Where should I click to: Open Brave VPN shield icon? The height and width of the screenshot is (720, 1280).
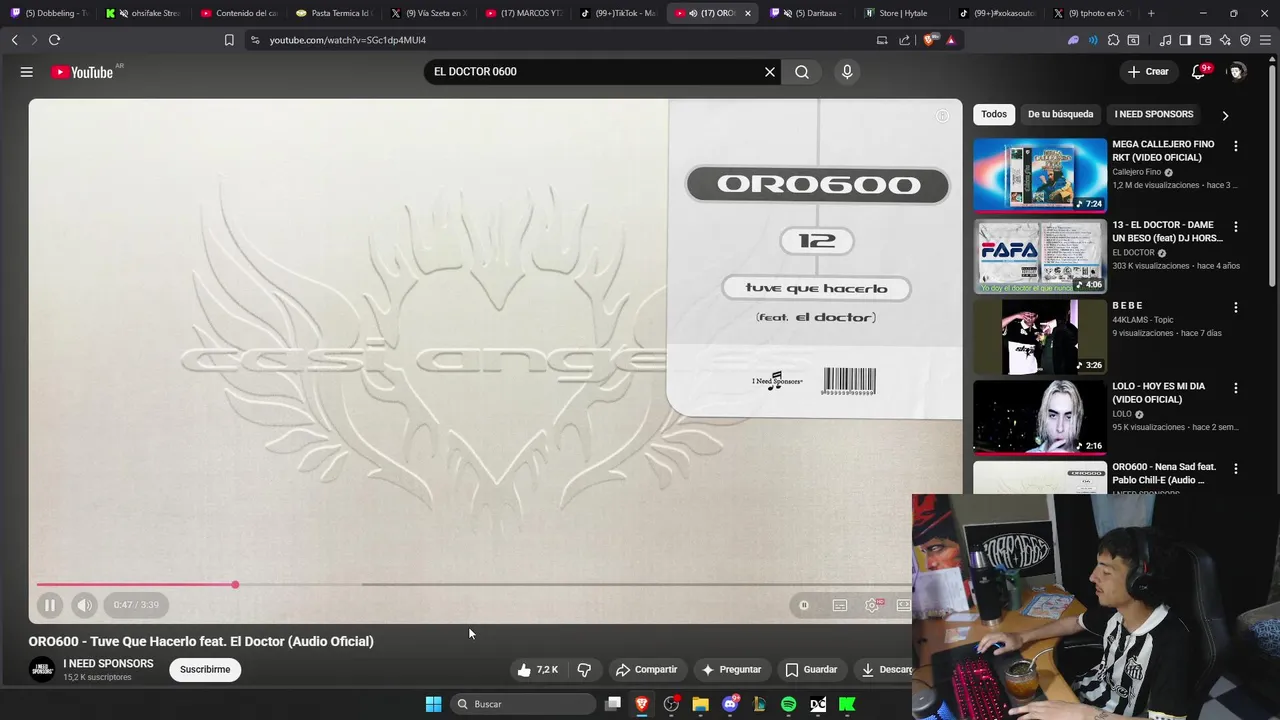coord(1245,40)
